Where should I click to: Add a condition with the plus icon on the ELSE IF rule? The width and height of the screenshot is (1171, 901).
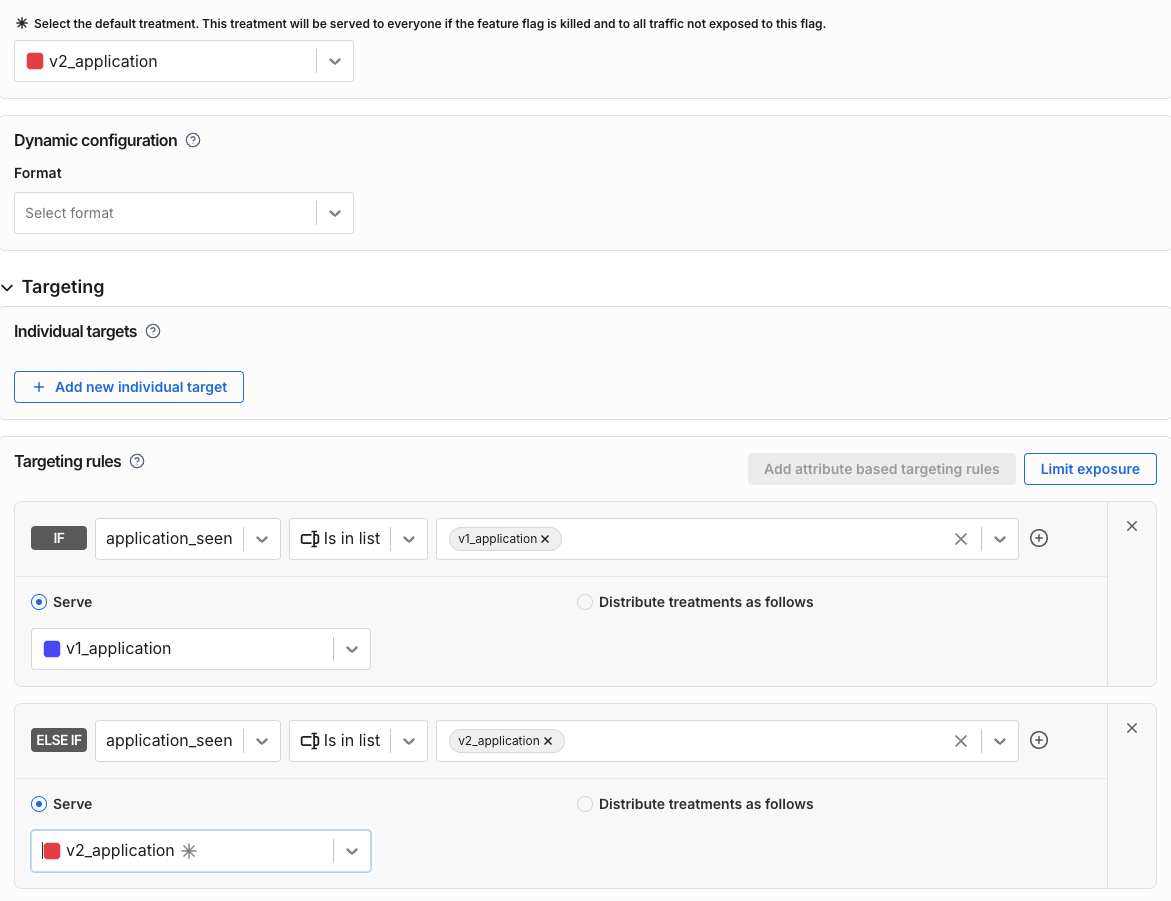tap(1038, 740)
